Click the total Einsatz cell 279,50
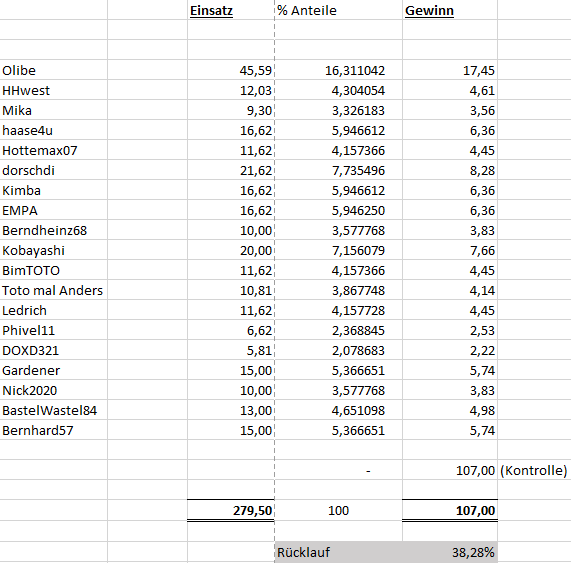This screenshot has width=571, height=563. pyautogui.click(x=231, y=510)
